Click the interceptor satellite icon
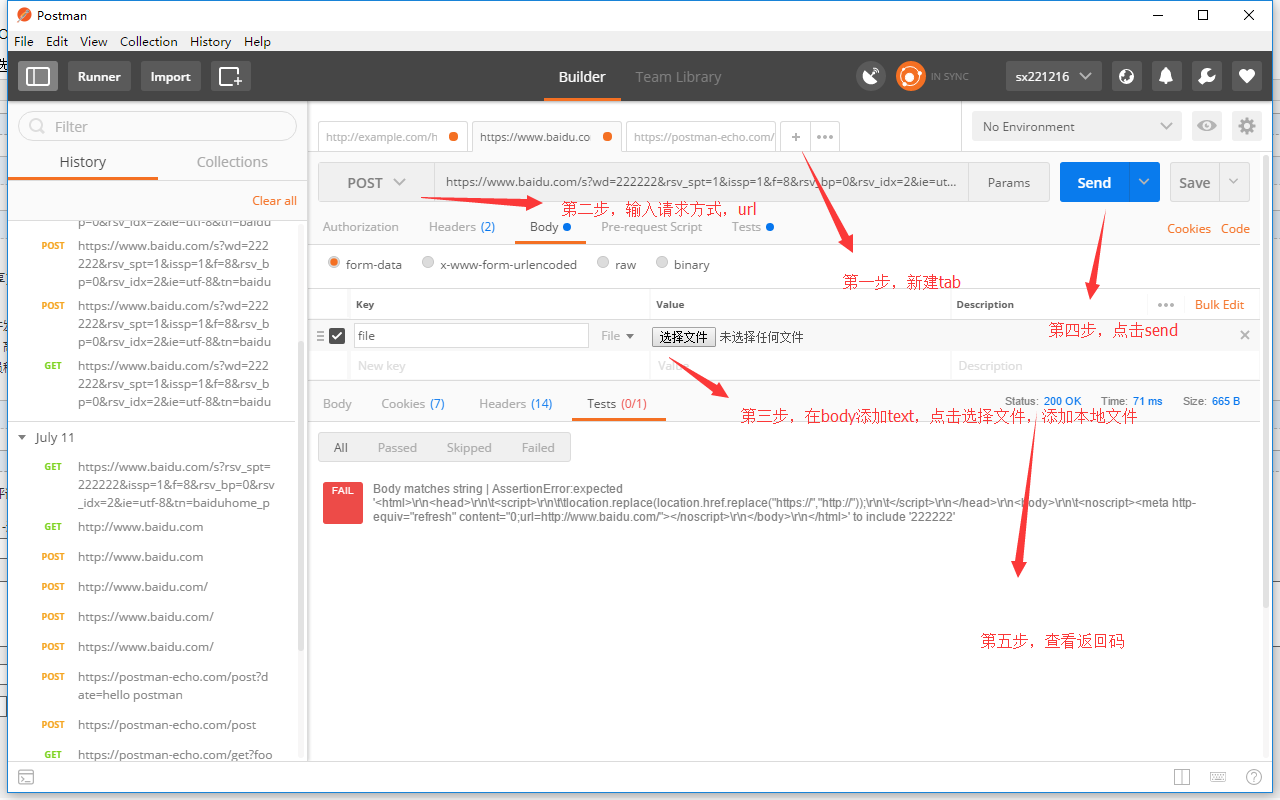 (871, 76)
